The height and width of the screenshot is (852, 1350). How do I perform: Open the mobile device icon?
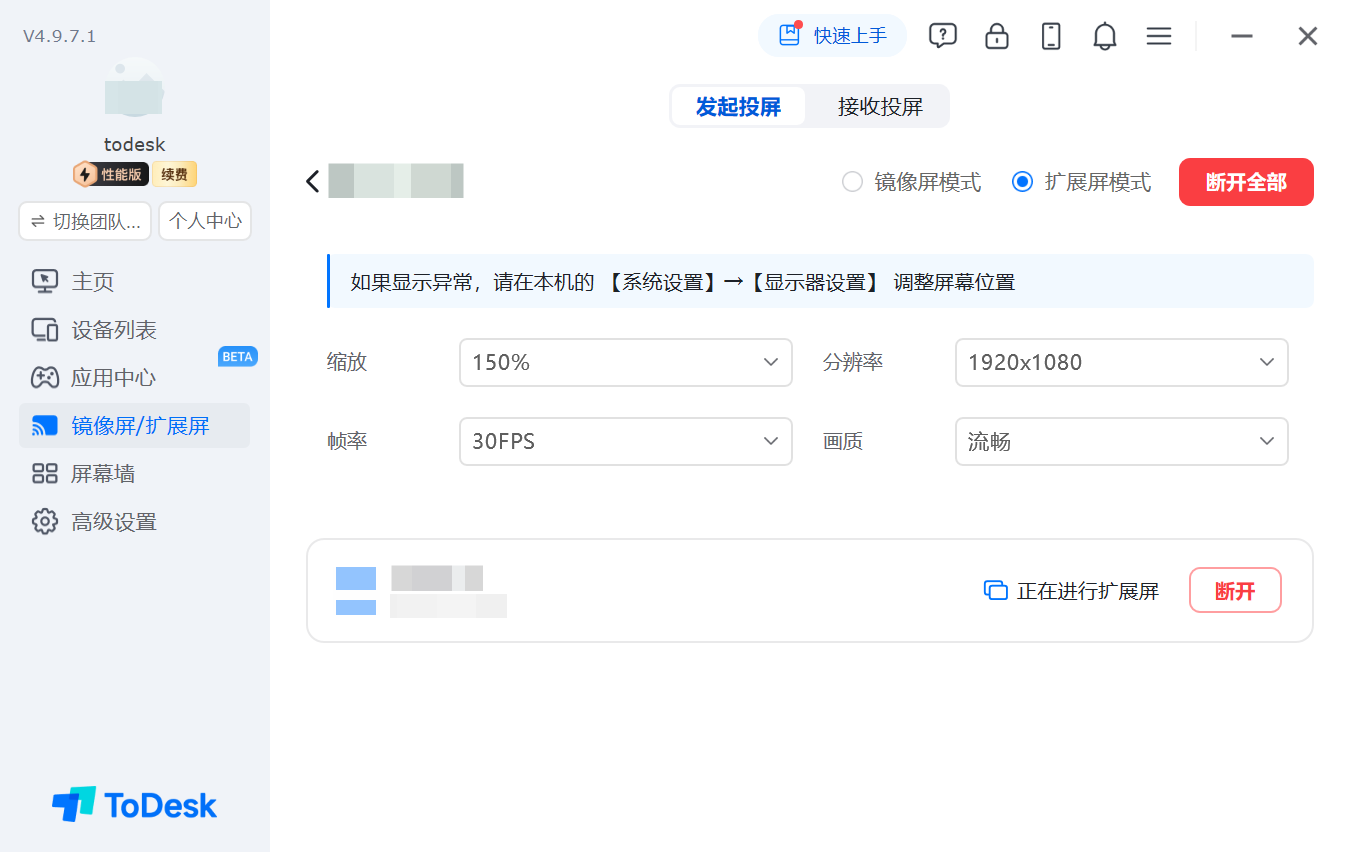pyautogui.click(x=1051, y=36)
